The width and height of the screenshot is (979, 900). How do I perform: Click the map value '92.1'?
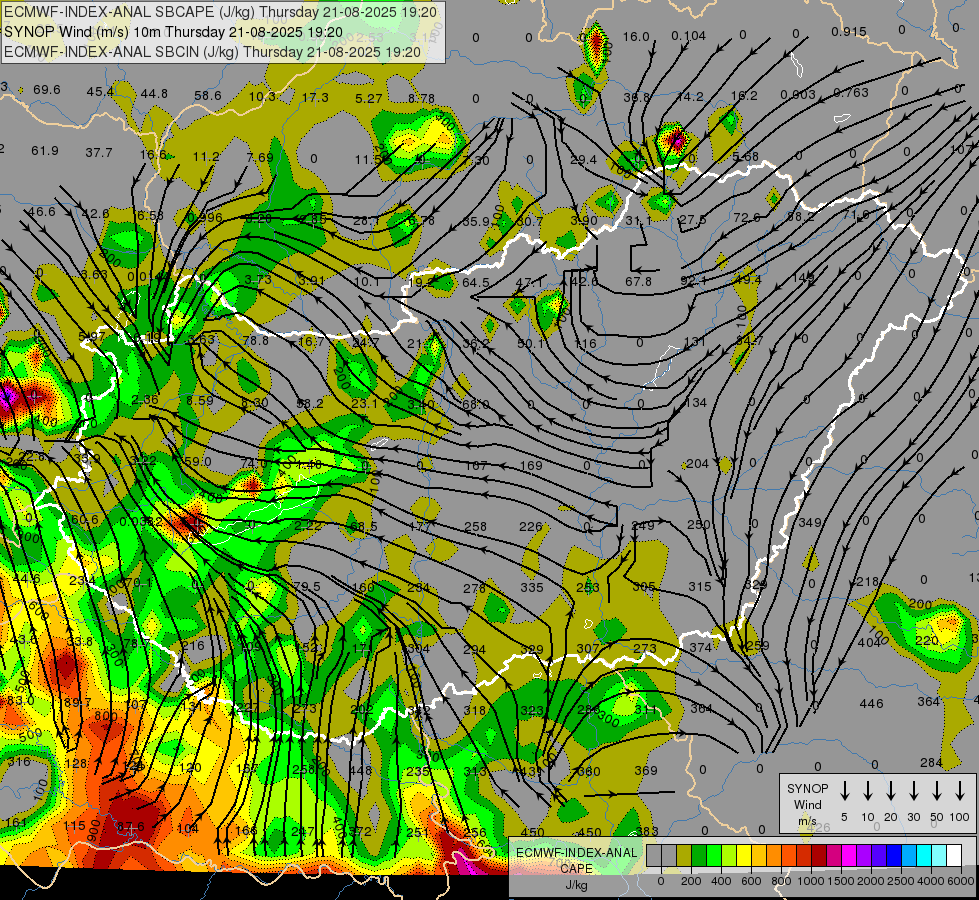(693, 281)
